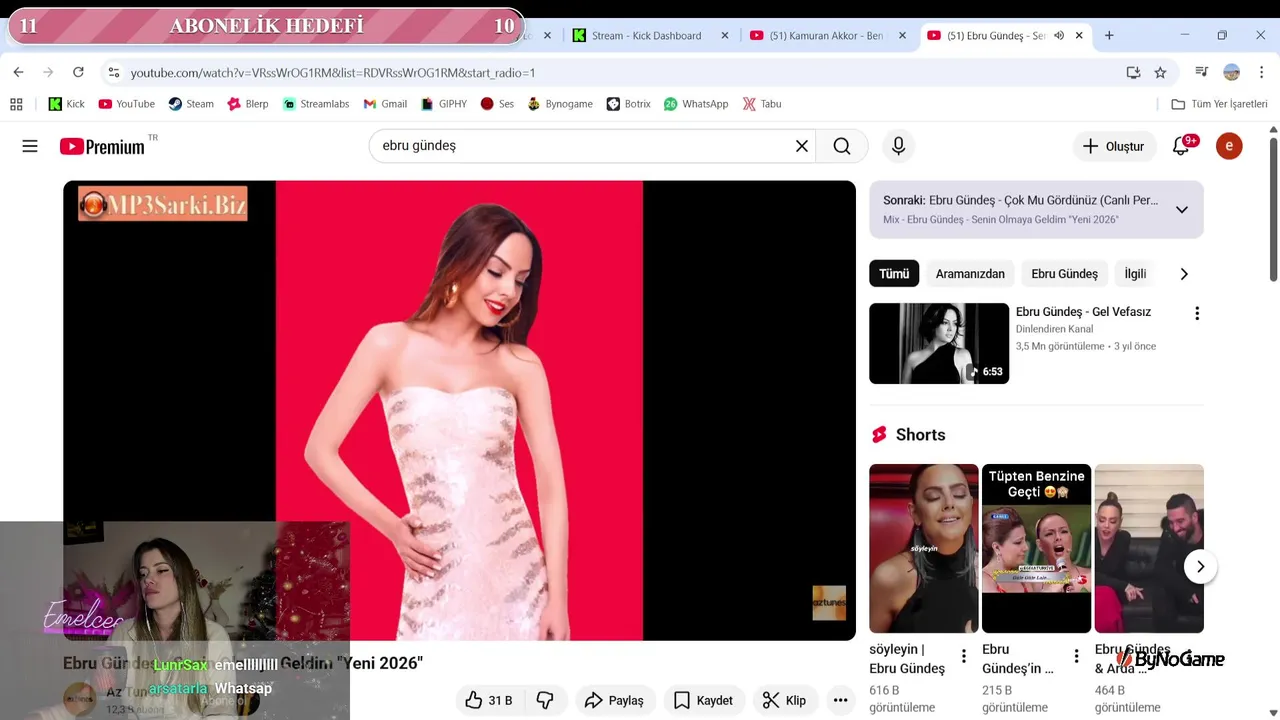Open Gmail bookmark

385,104
